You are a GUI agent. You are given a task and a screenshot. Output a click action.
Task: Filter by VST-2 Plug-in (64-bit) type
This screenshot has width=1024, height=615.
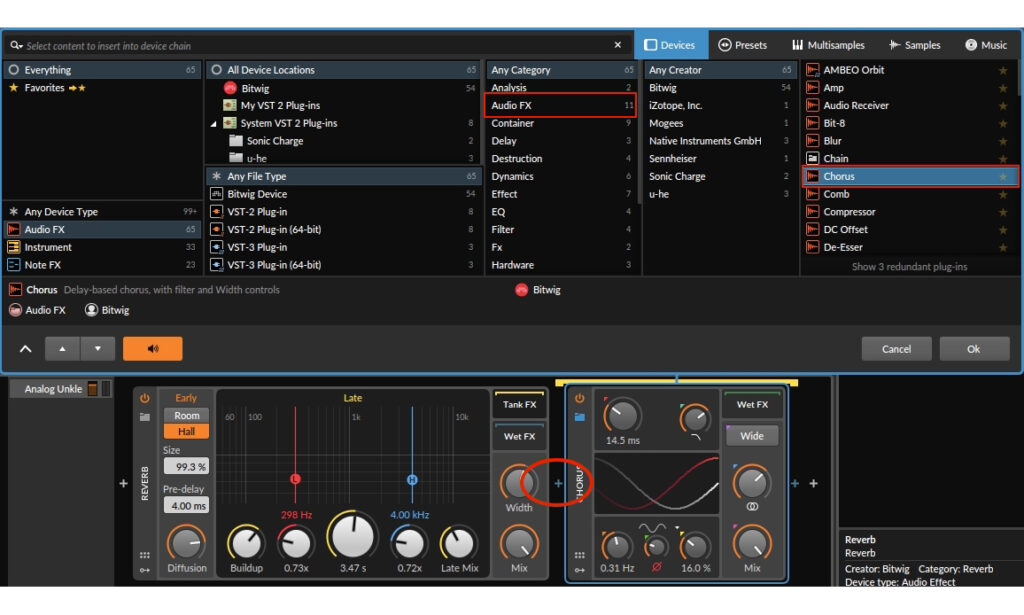tap(344, 229)
